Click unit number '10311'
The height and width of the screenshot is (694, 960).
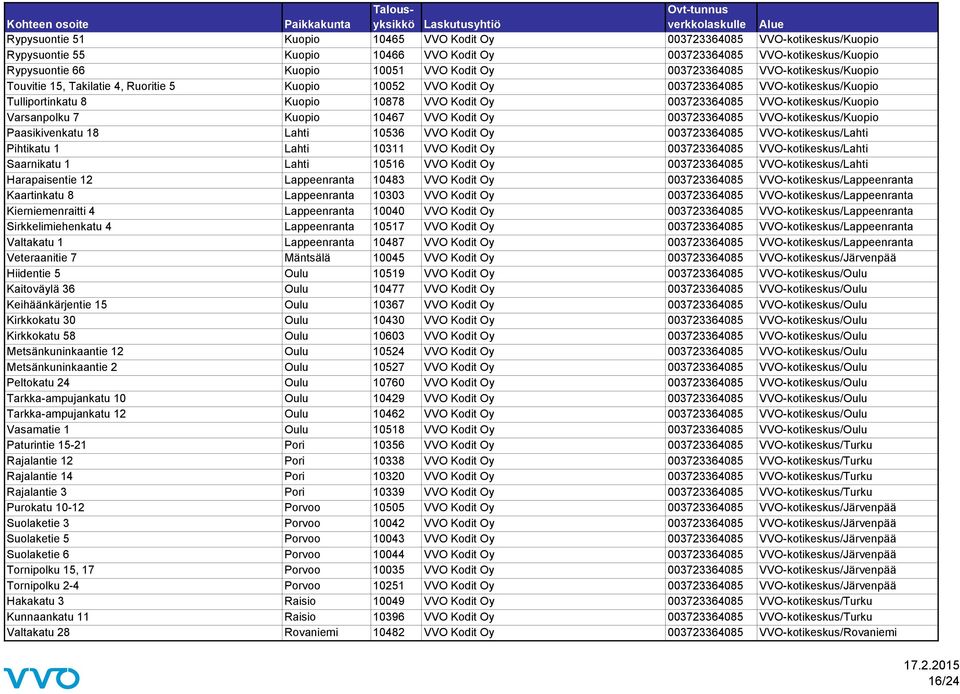(389, 149)
